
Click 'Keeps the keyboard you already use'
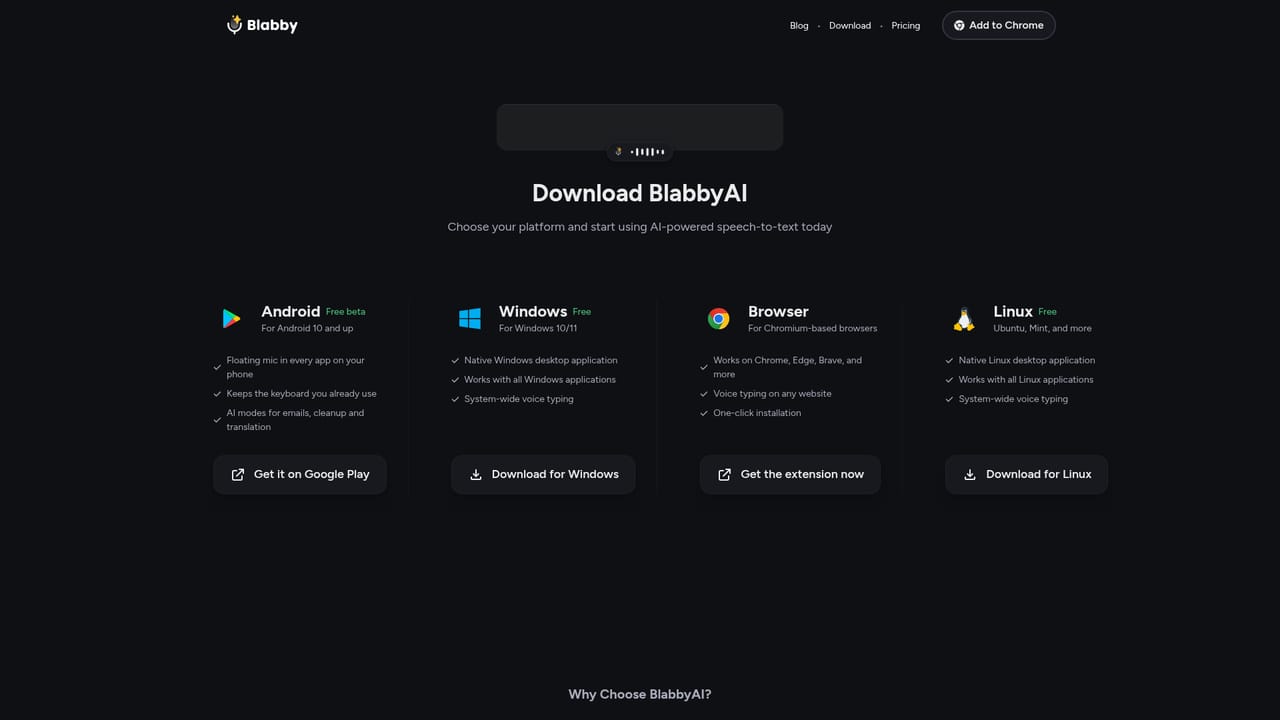301,394
